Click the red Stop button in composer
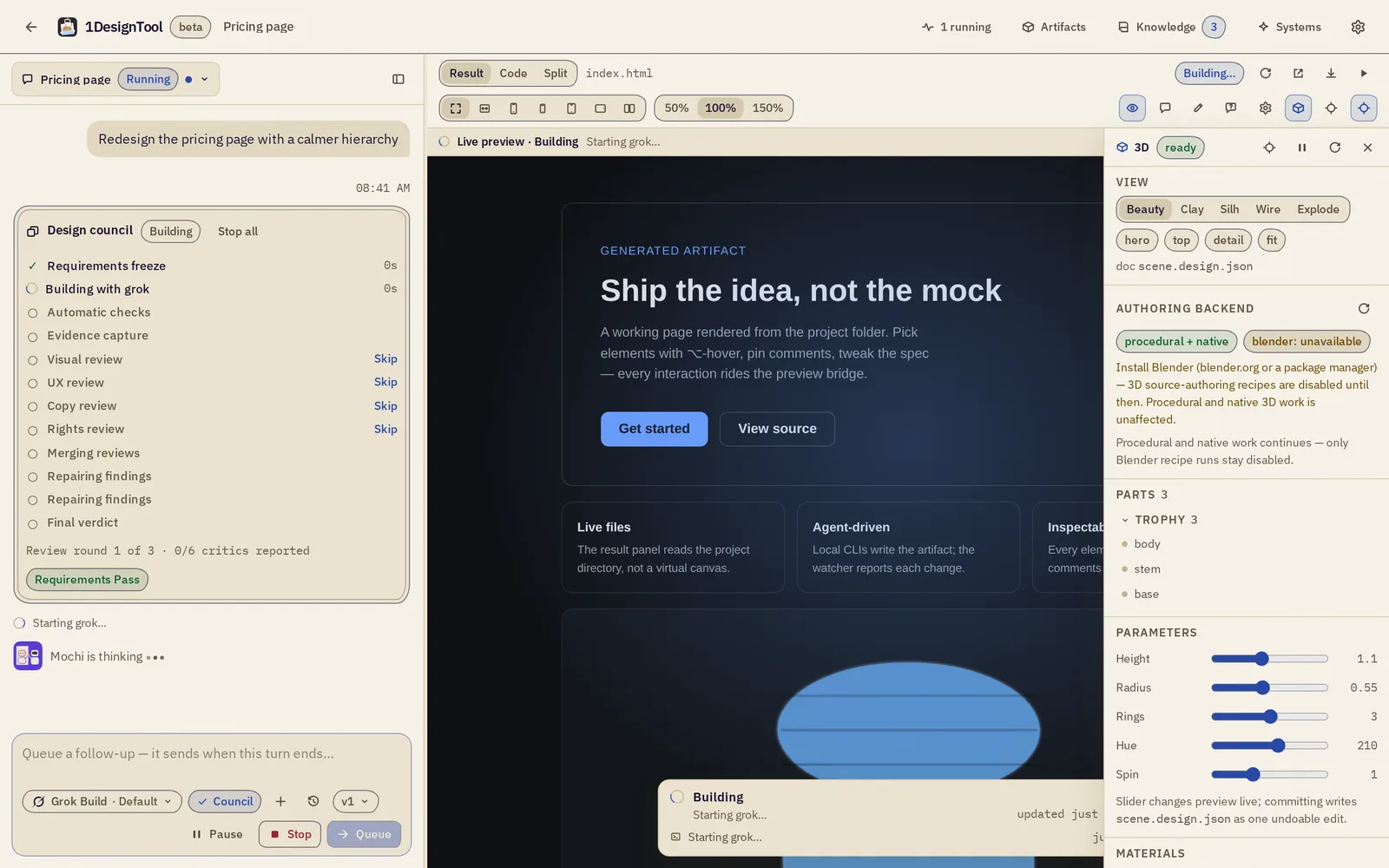The image size is (1389, 868). pyautogui.click(x=290, y=834)
